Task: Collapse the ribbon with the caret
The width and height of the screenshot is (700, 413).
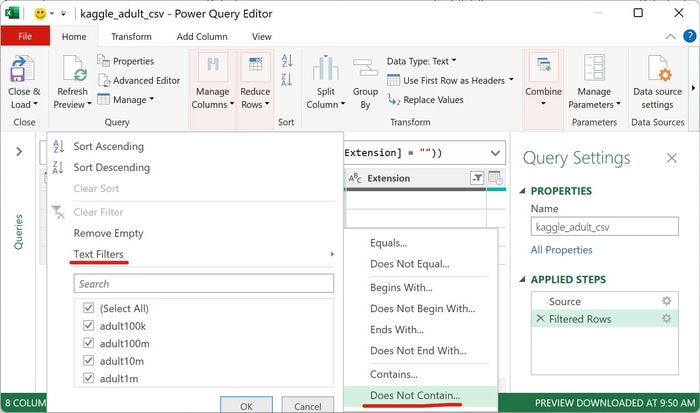Action: [x=670, y=37]
